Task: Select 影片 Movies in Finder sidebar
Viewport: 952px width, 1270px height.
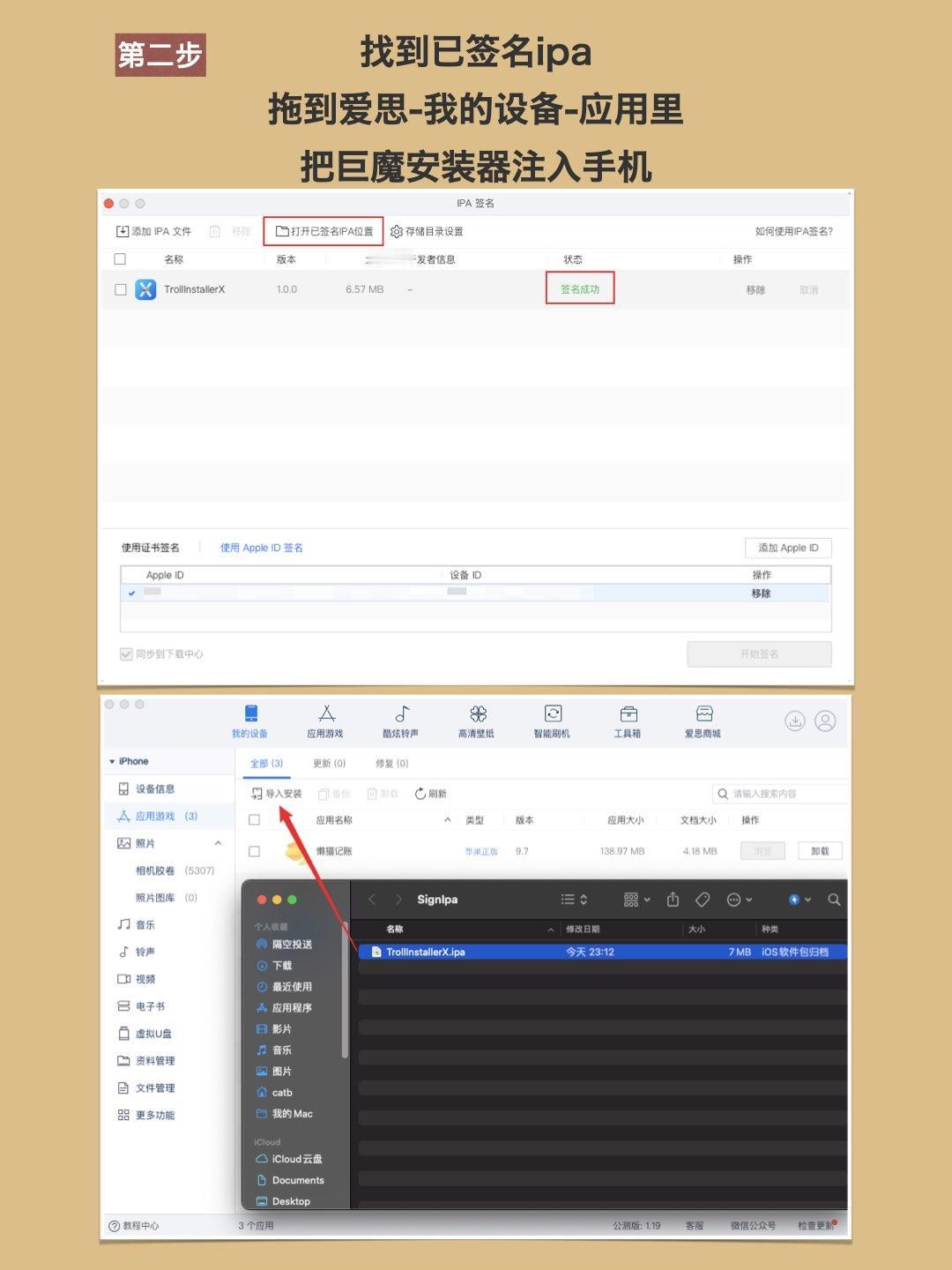Action: [274, 1029]
